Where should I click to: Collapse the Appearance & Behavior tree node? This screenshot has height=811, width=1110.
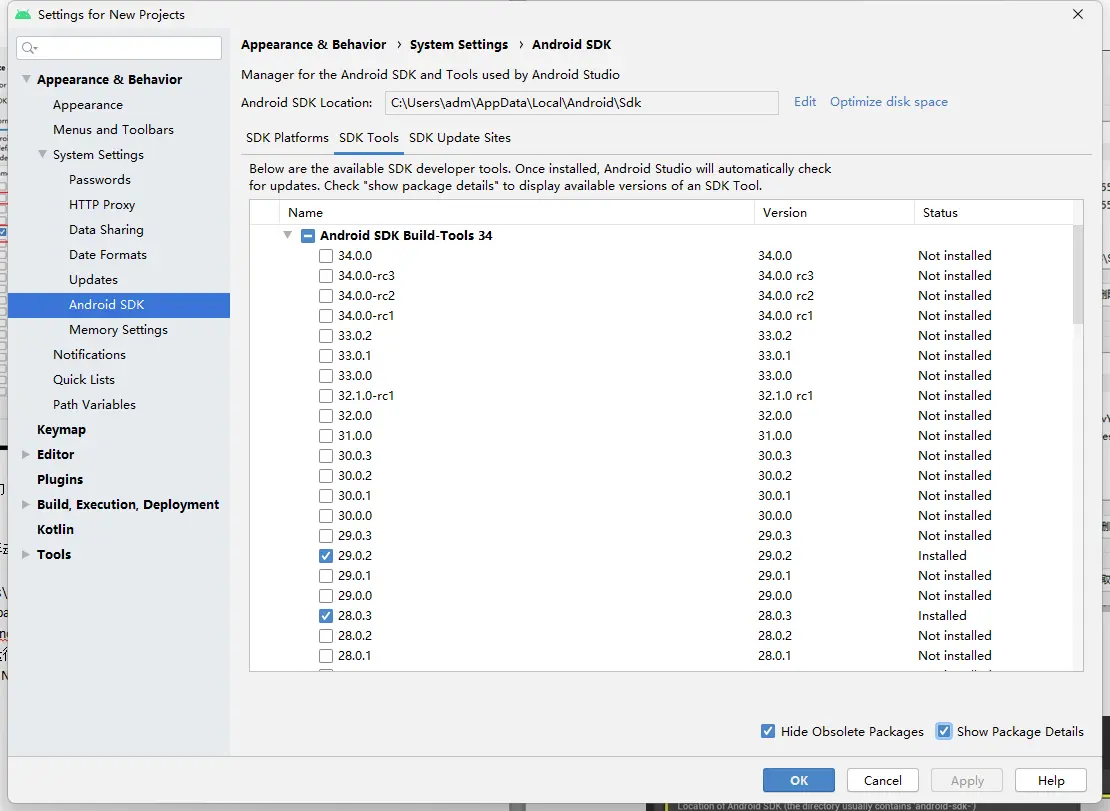tap(26, 79)
